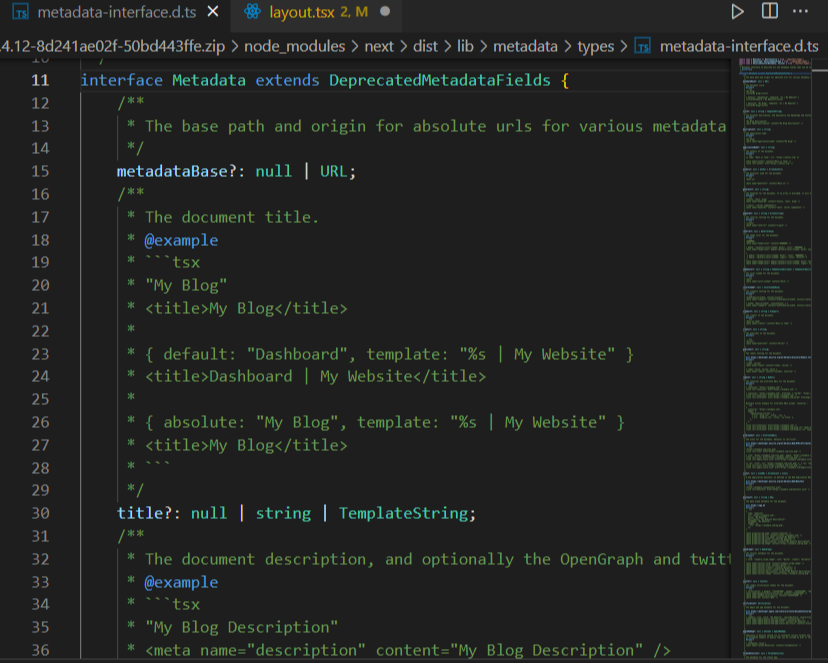Click the 'metadata' breadcrumb segment
This screenshot has width=828, height=663.
525,46
